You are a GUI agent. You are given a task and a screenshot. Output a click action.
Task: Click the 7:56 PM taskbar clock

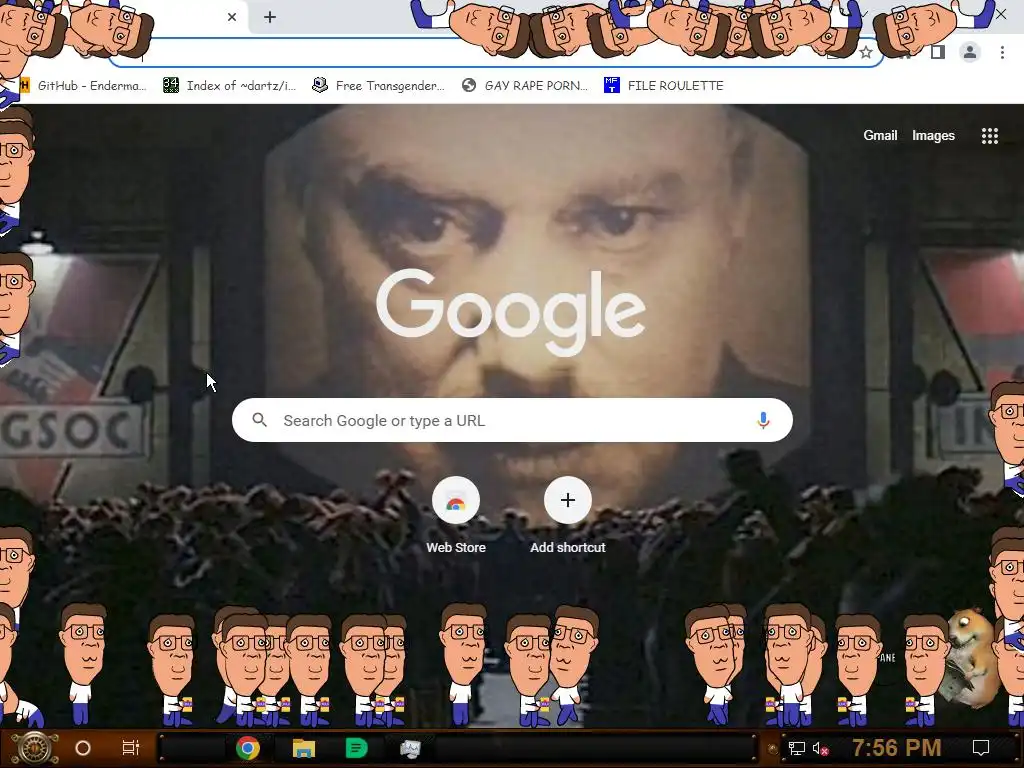pyautogui.click(x=896, y=748)
